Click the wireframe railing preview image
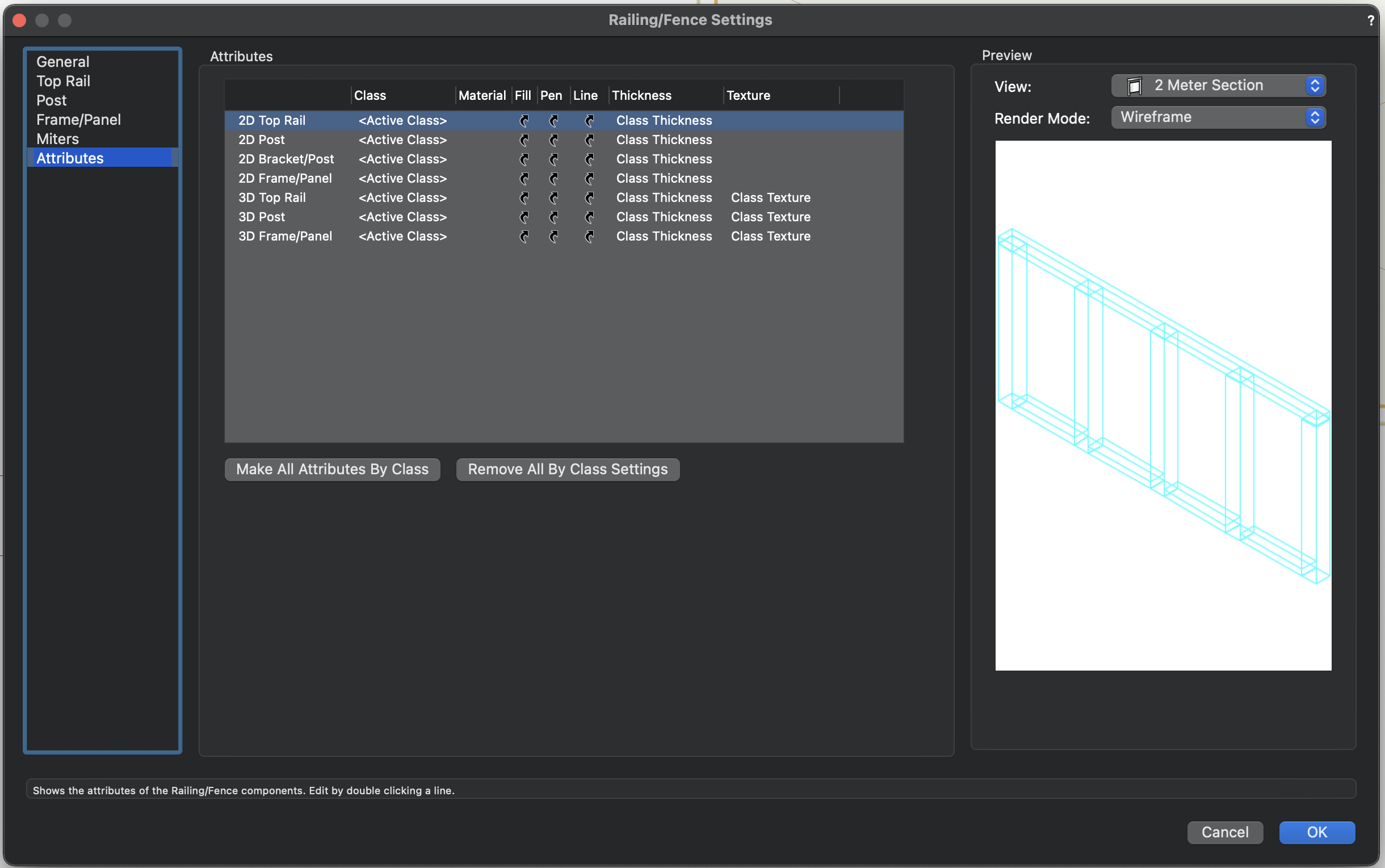Screen dimensions: 1385x868 pyautogui.click(x=1163, y=404)
